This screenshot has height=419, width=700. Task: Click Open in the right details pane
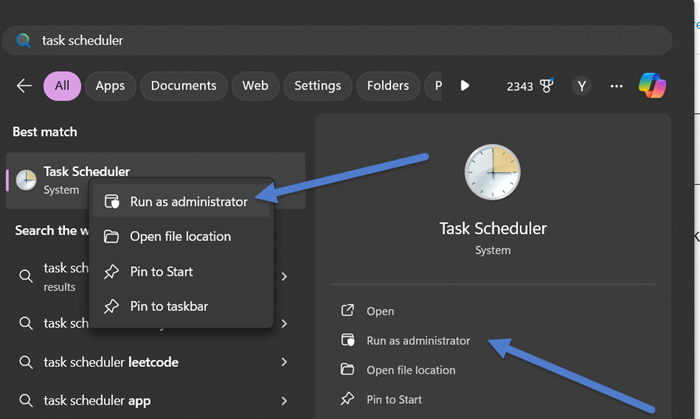click(380, 311)
